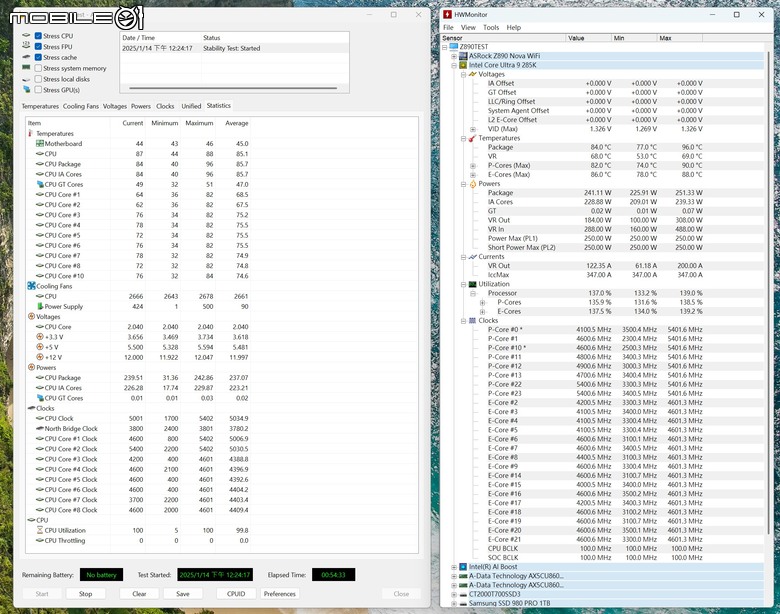
Task: Open HWMonitor View menu
Action: tap(468, 27)
